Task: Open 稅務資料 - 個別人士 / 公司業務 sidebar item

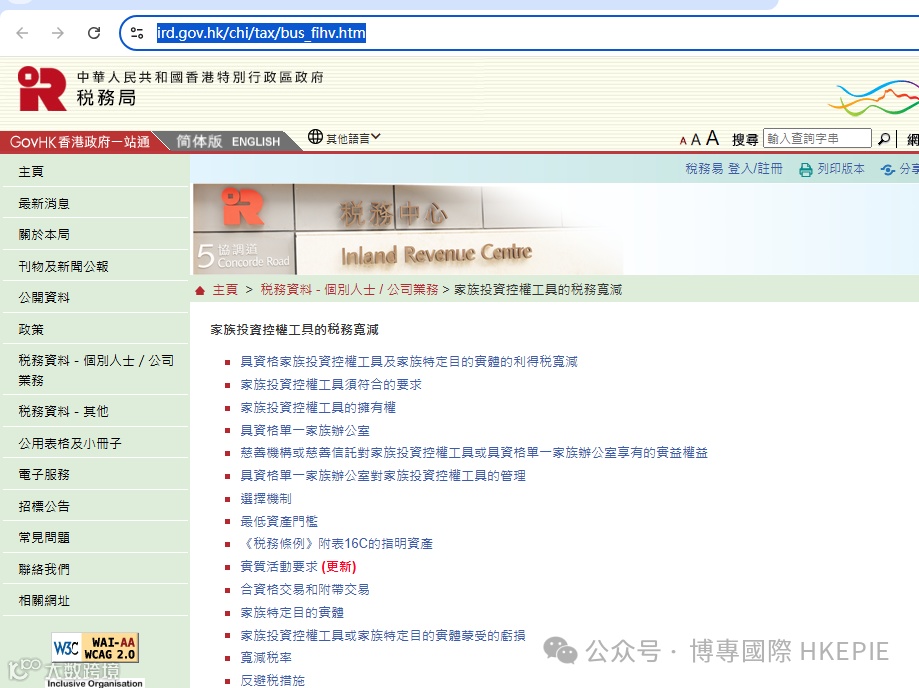Action: [96, 370]
